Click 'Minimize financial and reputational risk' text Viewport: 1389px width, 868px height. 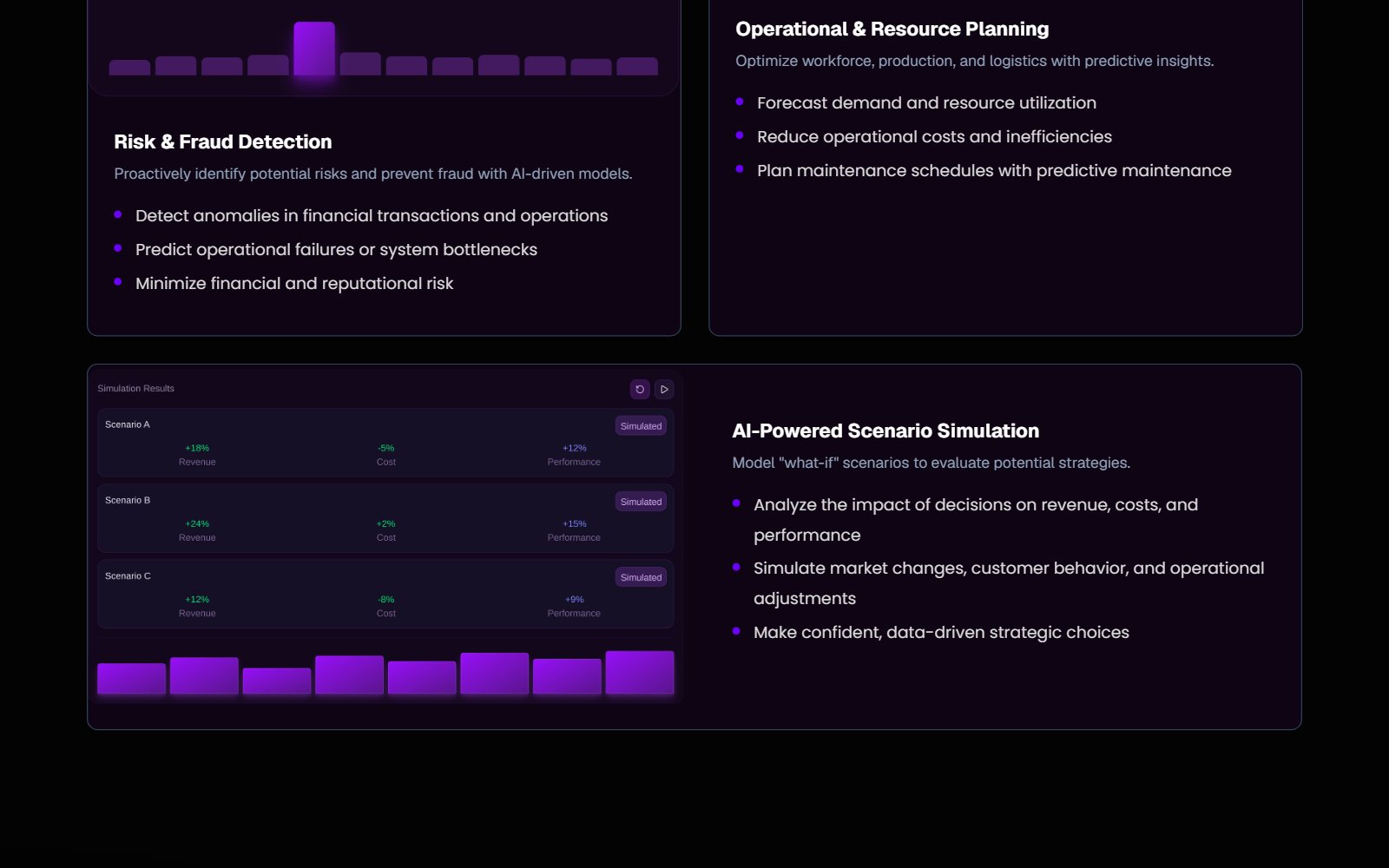[294, 283]
